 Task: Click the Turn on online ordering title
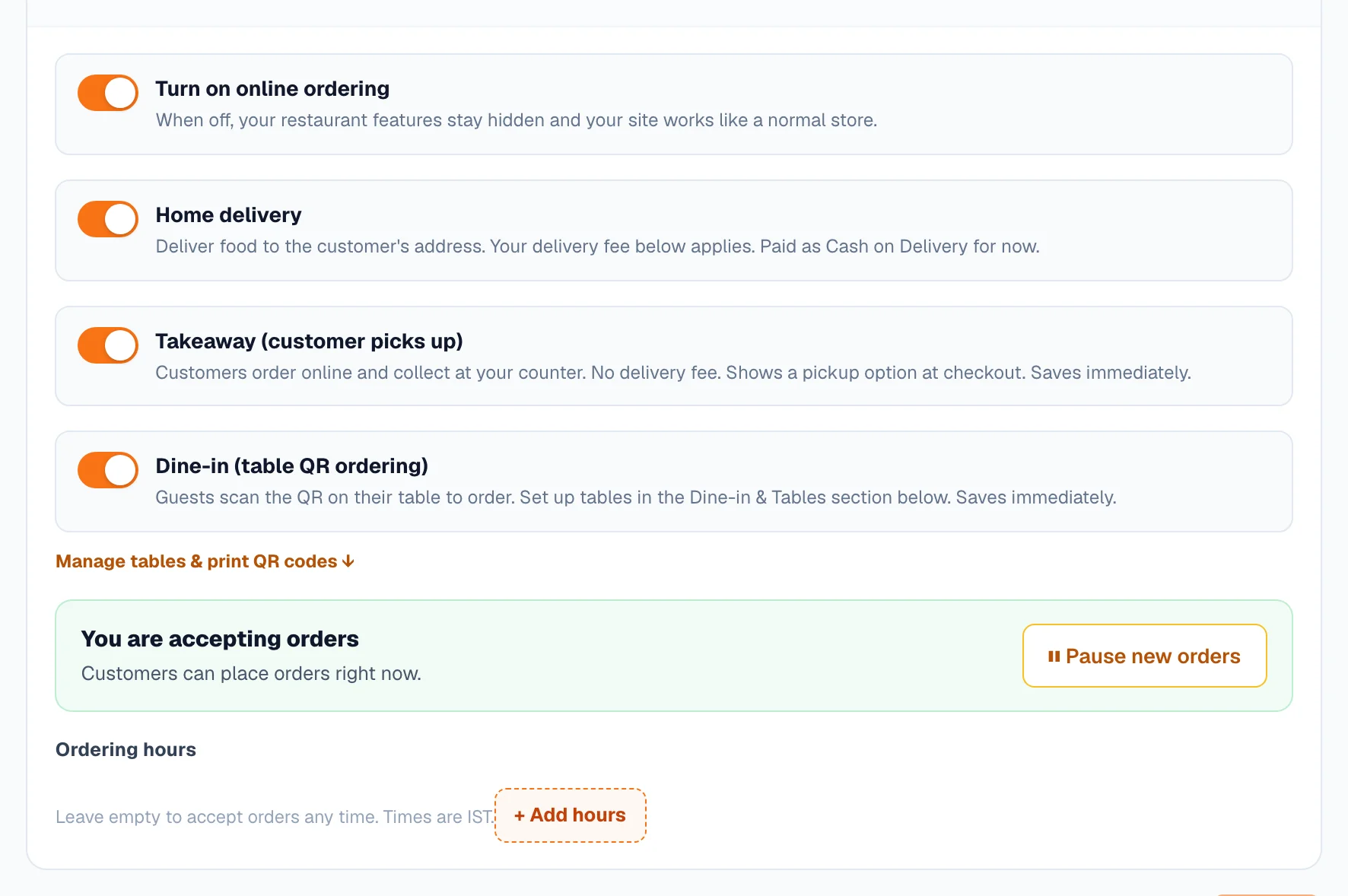click(x=272, y=89)
